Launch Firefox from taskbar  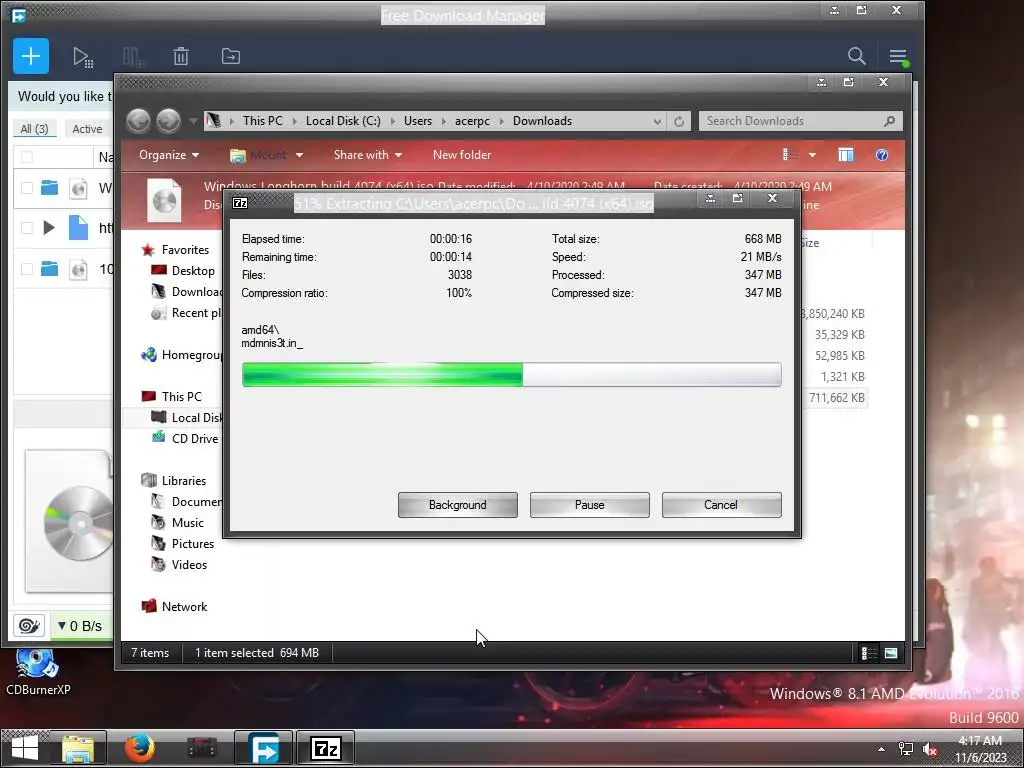[139, 748]
